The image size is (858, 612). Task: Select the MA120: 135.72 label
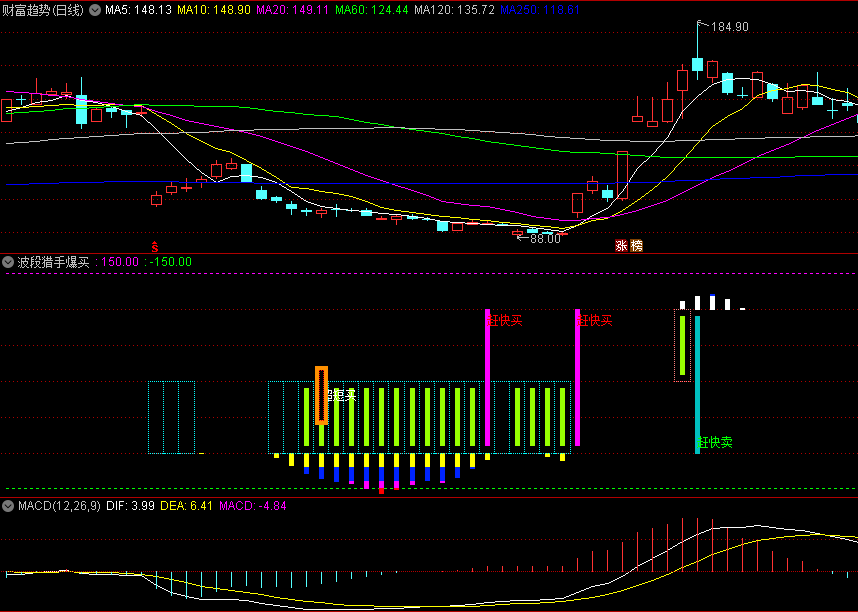pos(454,10)
